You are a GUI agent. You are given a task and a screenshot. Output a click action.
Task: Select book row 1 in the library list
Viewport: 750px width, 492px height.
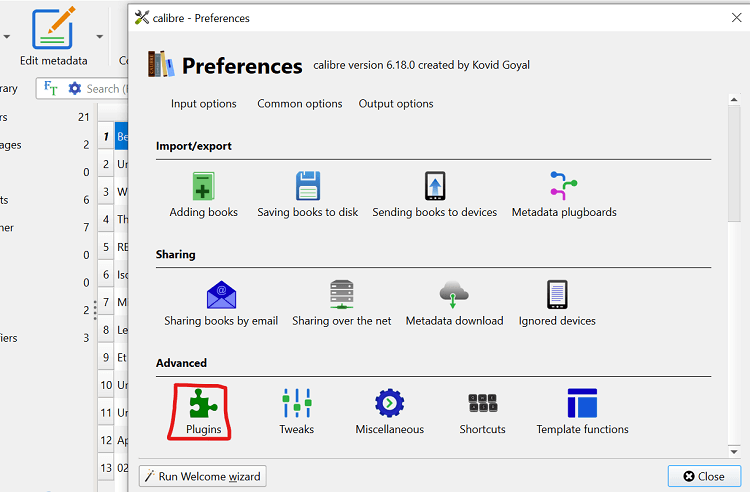coord(113,136)
